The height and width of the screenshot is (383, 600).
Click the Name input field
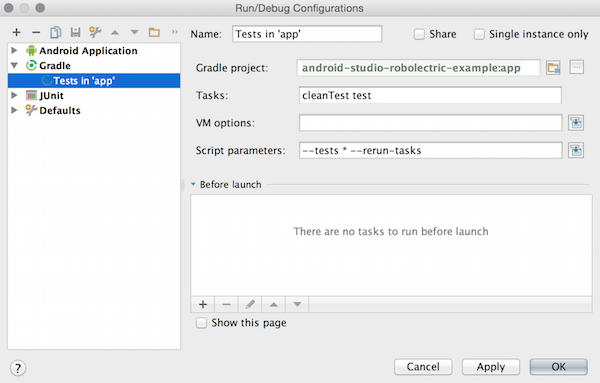[x=307, y=34]
